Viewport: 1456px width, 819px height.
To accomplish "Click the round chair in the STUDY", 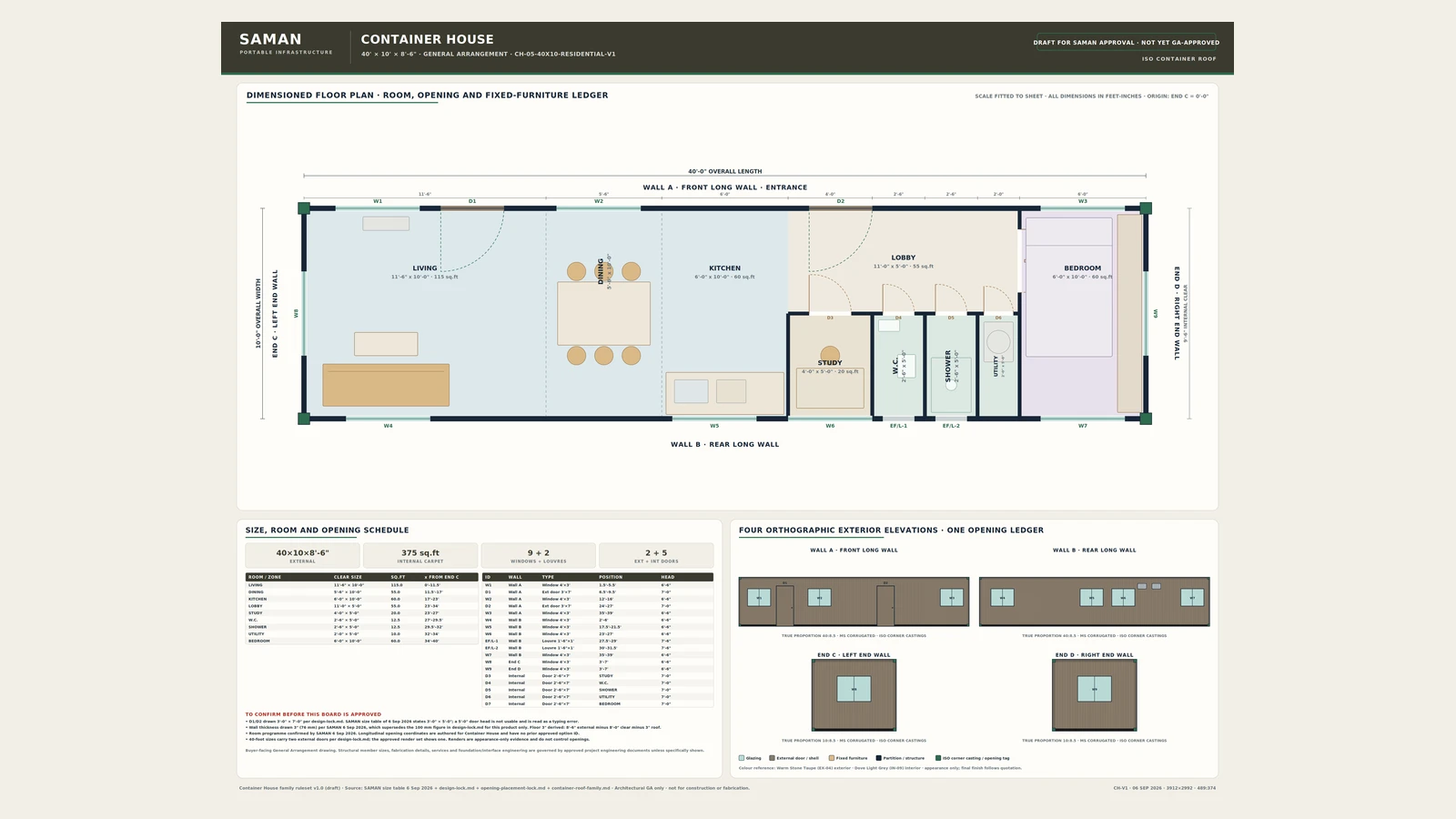I will (829, 354).
